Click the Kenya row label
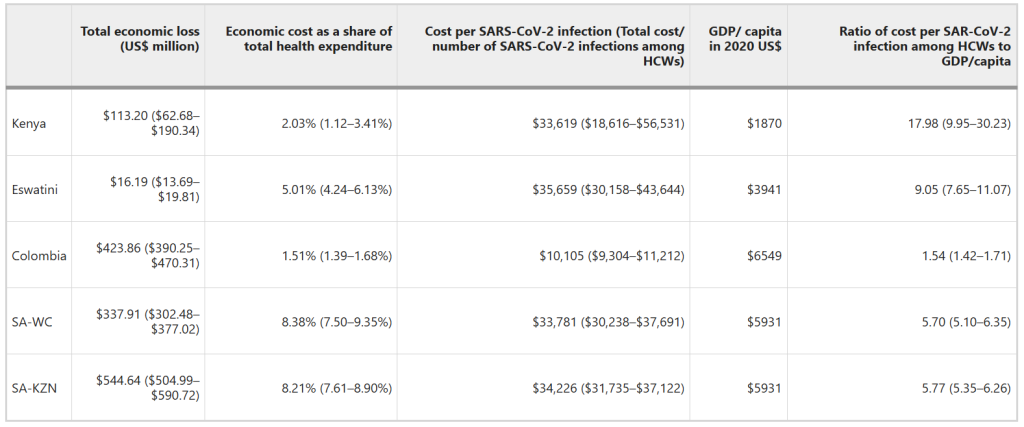This screenshot has width=1024, height=427. tap(28, 124)
